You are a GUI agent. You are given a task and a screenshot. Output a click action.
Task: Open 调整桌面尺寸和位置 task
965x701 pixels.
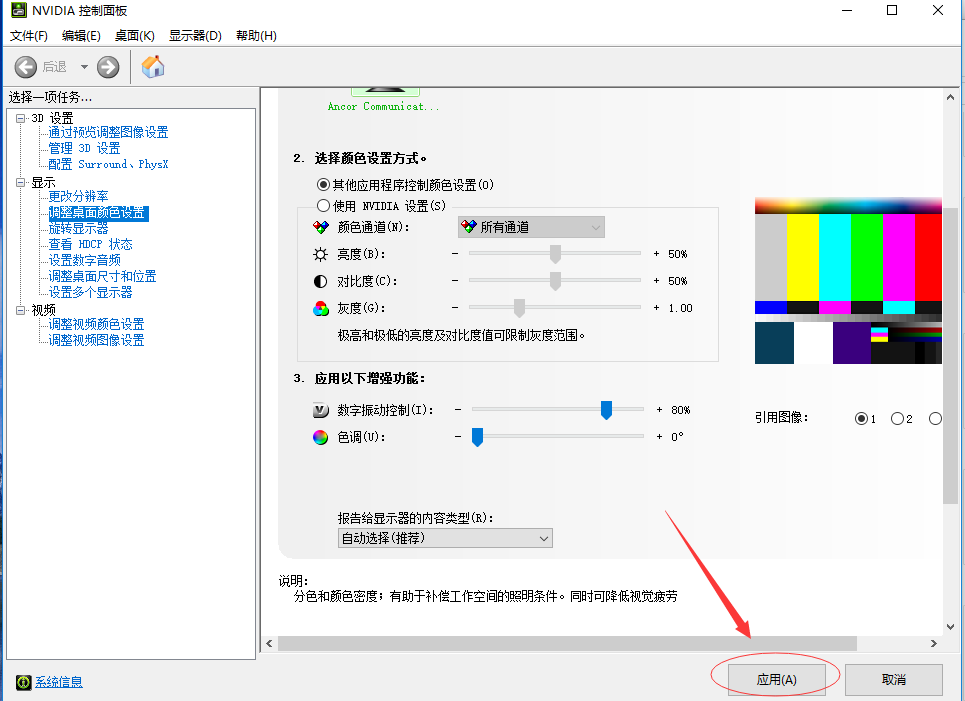click(x=102, y=276)
